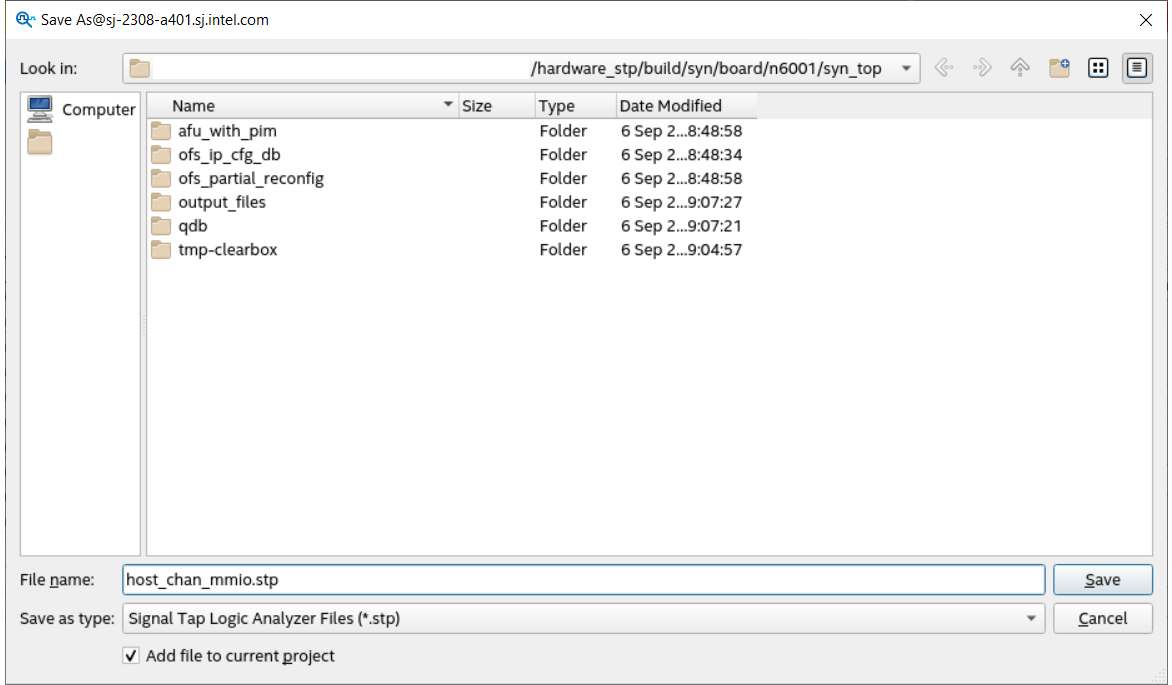Image resolution: width=1172 pixels, height=685 pixels.
Task: Sort by Date Modified column header
Action: [687, 106]
